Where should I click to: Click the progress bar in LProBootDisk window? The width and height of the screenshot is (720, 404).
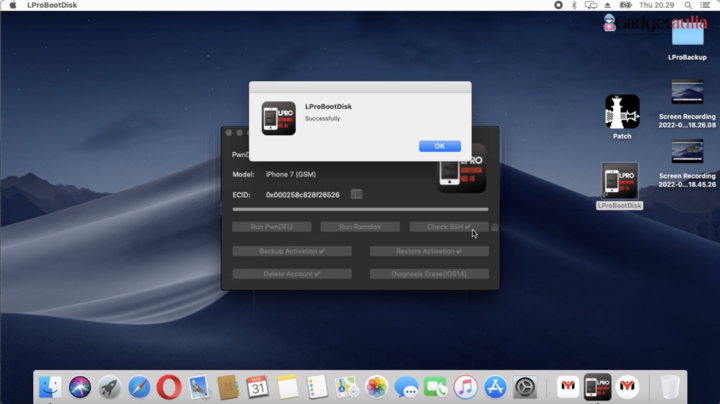(x=360, y=209)
